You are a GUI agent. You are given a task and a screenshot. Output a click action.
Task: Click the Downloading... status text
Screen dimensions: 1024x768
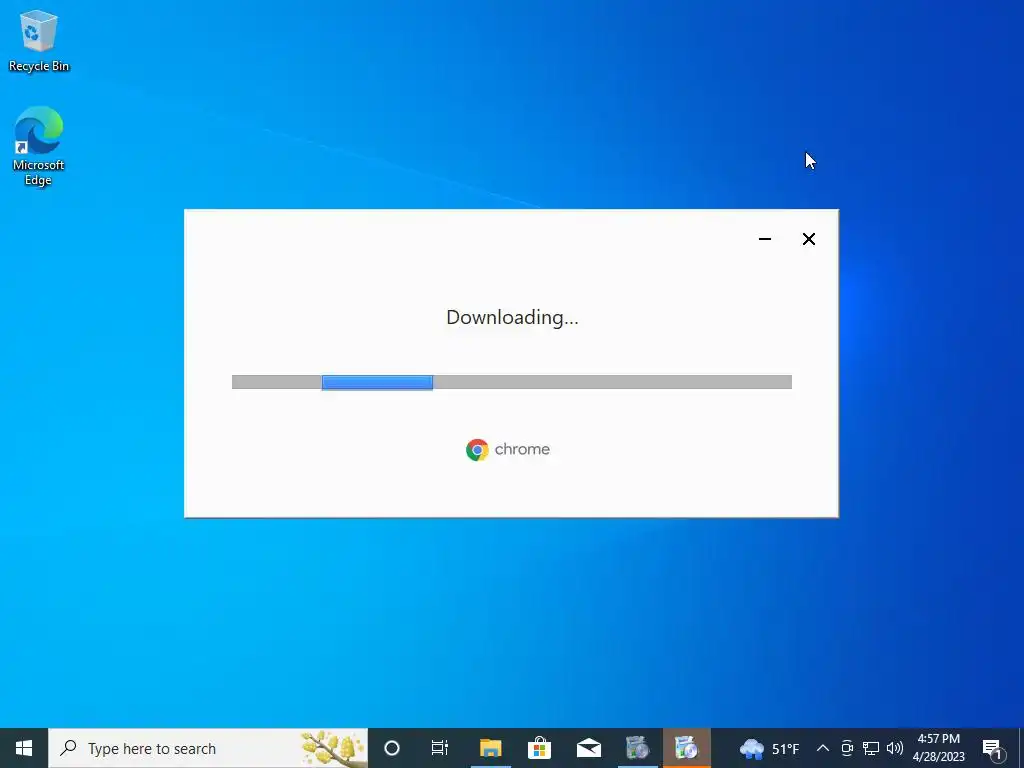(512, 317)
